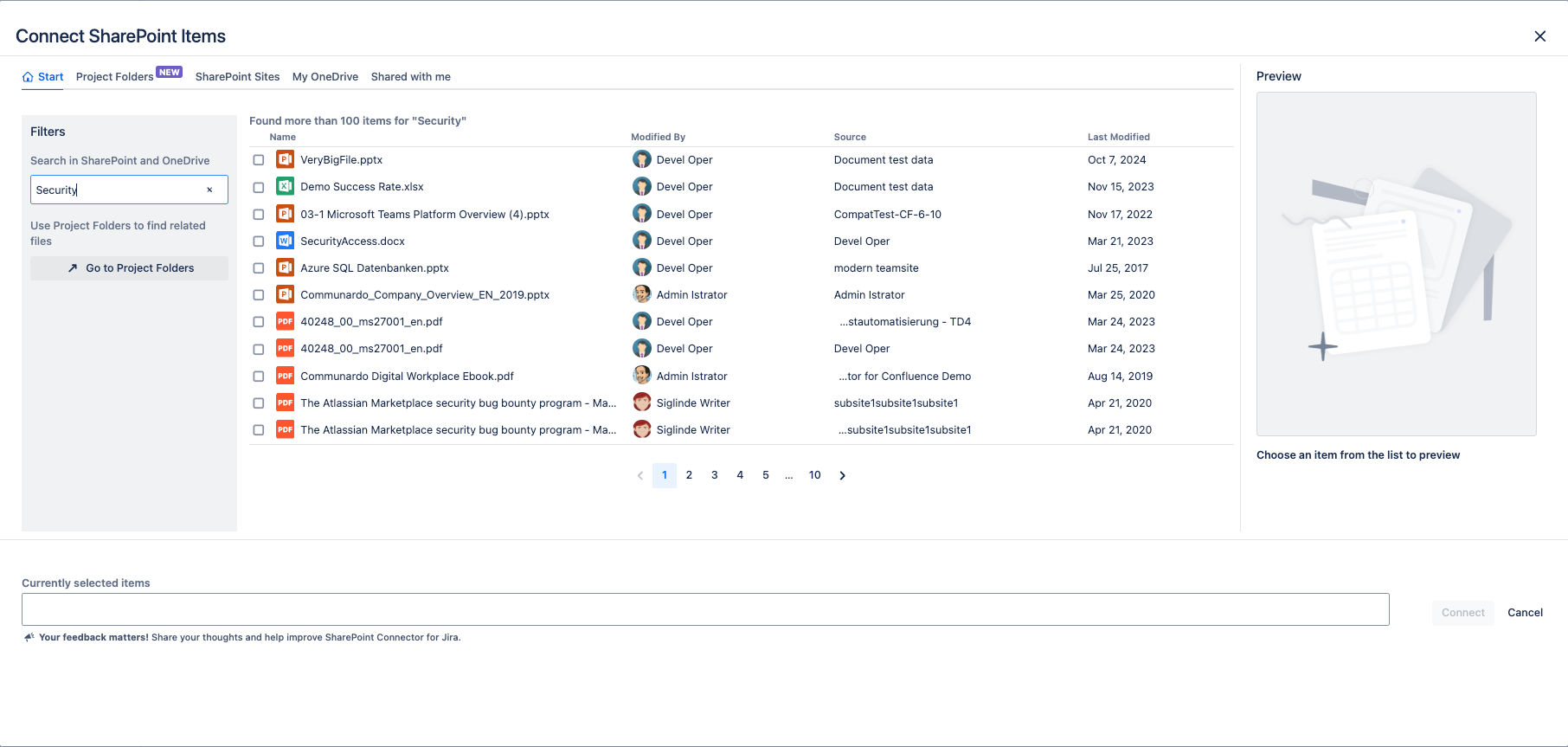Tick the checkbox for Azure SQL Datenbanken.pptx
1568x747 pixels.
259,268
